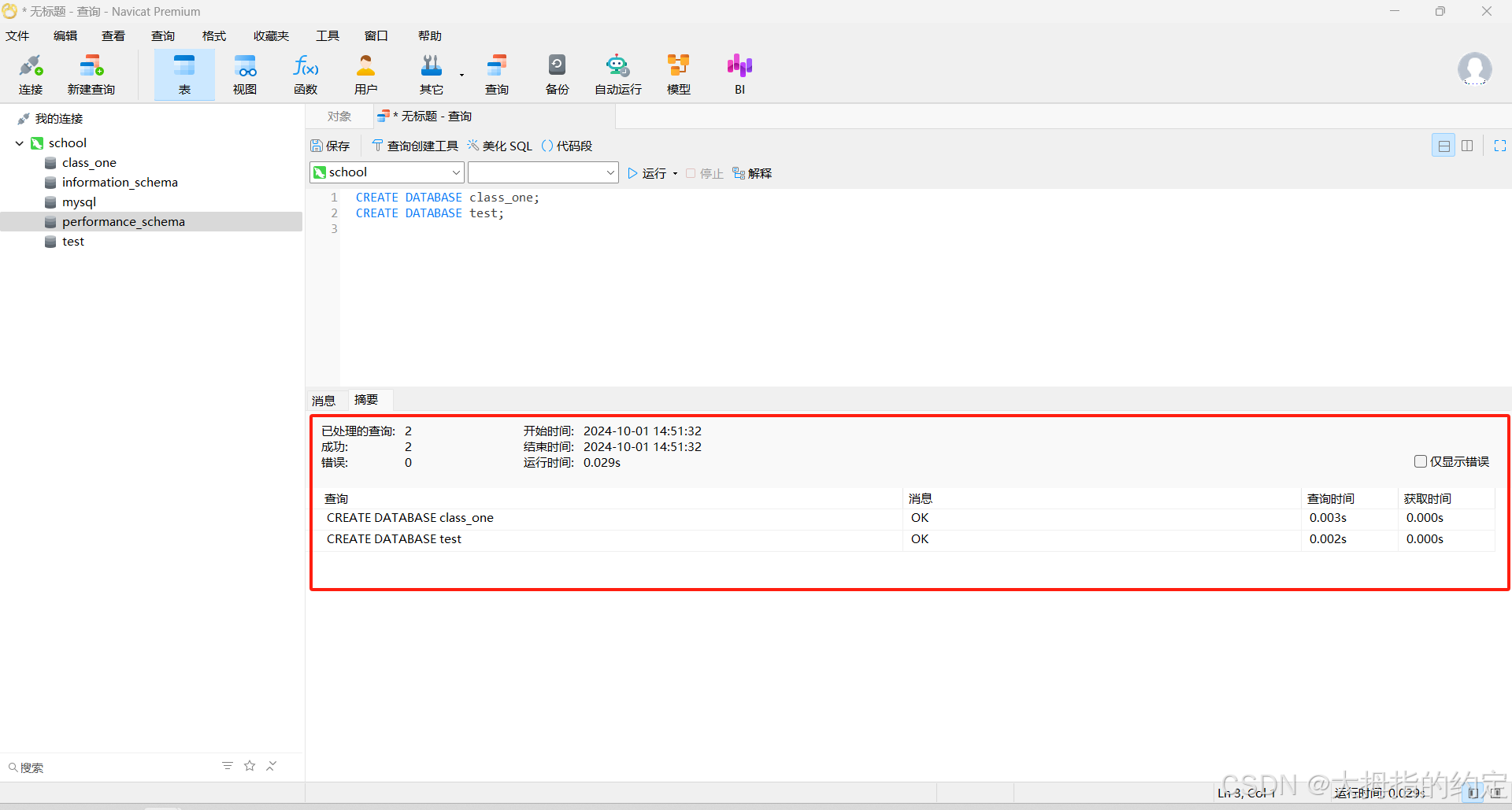The height and width of the screenshot is (810, 1512).
Task: Switch to the split horizontal layout toggle
Action: tap(1443, 146)
